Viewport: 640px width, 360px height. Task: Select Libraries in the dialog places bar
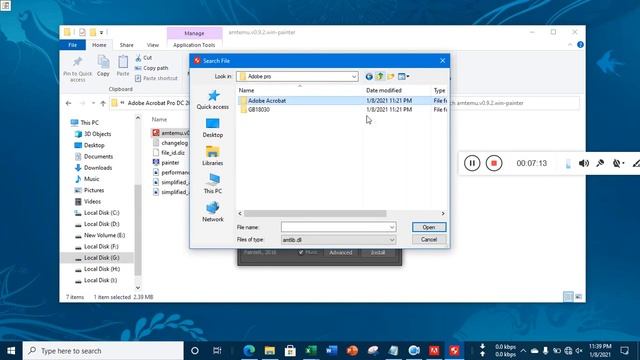pyautogui.click(x=213, y=156)
